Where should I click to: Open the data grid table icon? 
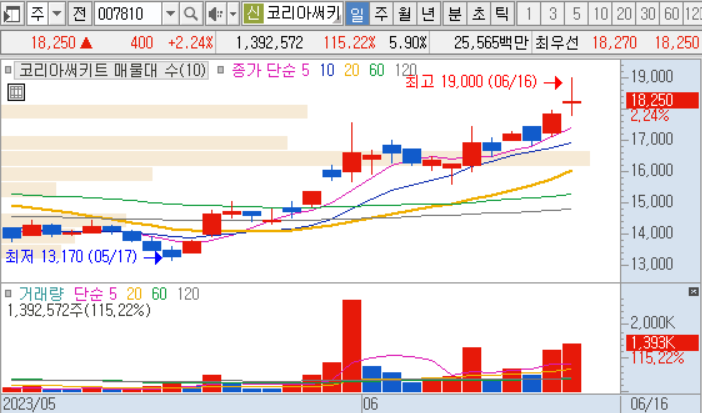click(x=16, y=92)
